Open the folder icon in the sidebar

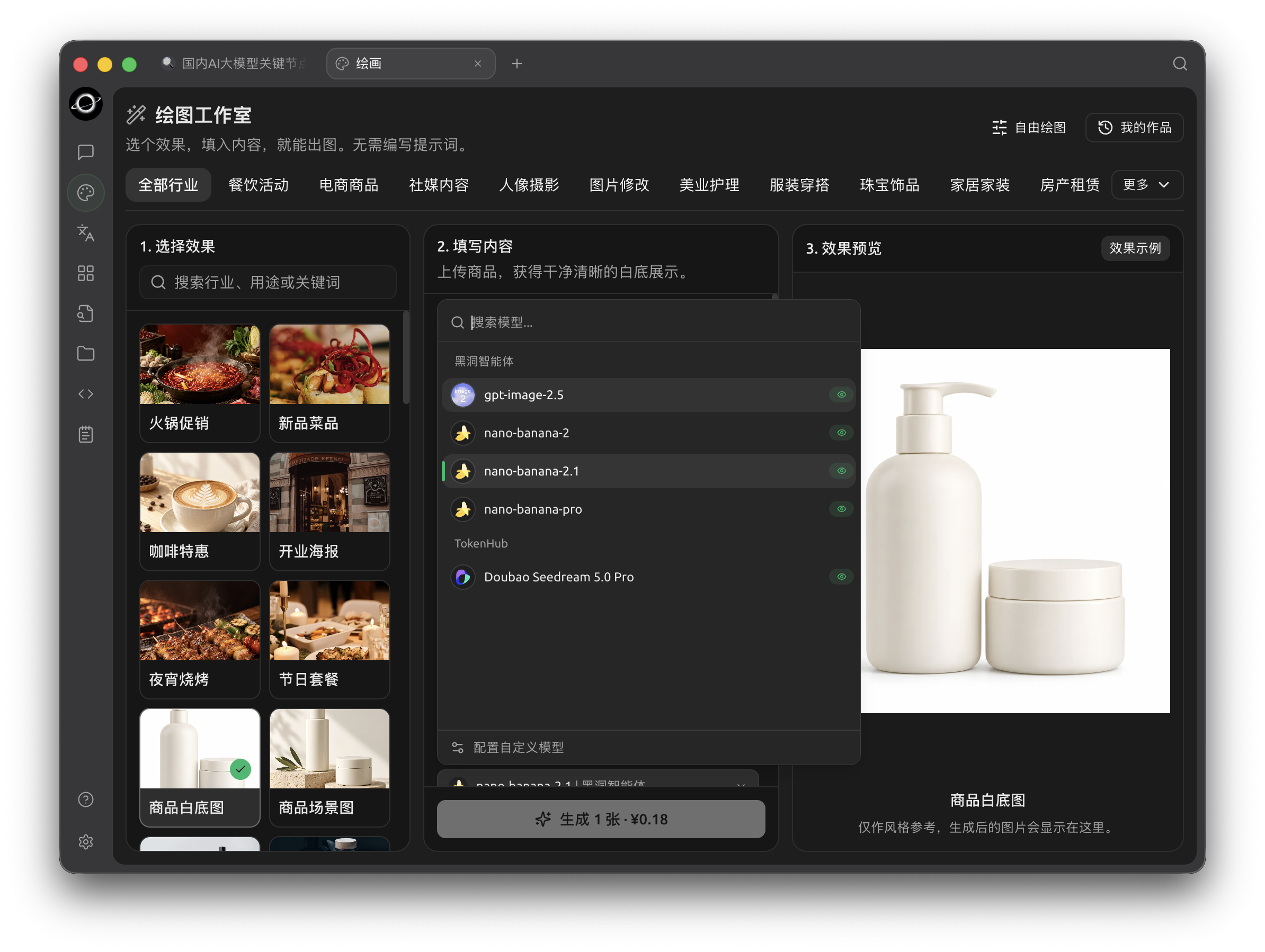[x=86, y=353]
